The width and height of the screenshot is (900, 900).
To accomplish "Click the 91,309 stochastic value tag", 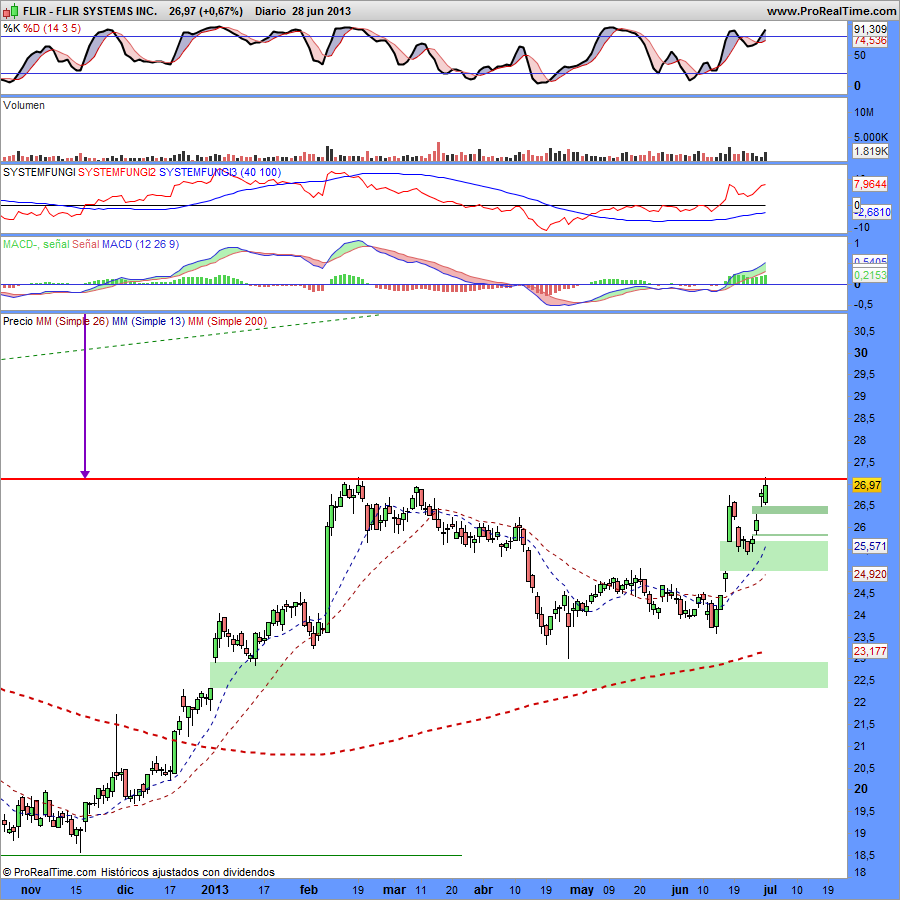I will coord(870,29).
